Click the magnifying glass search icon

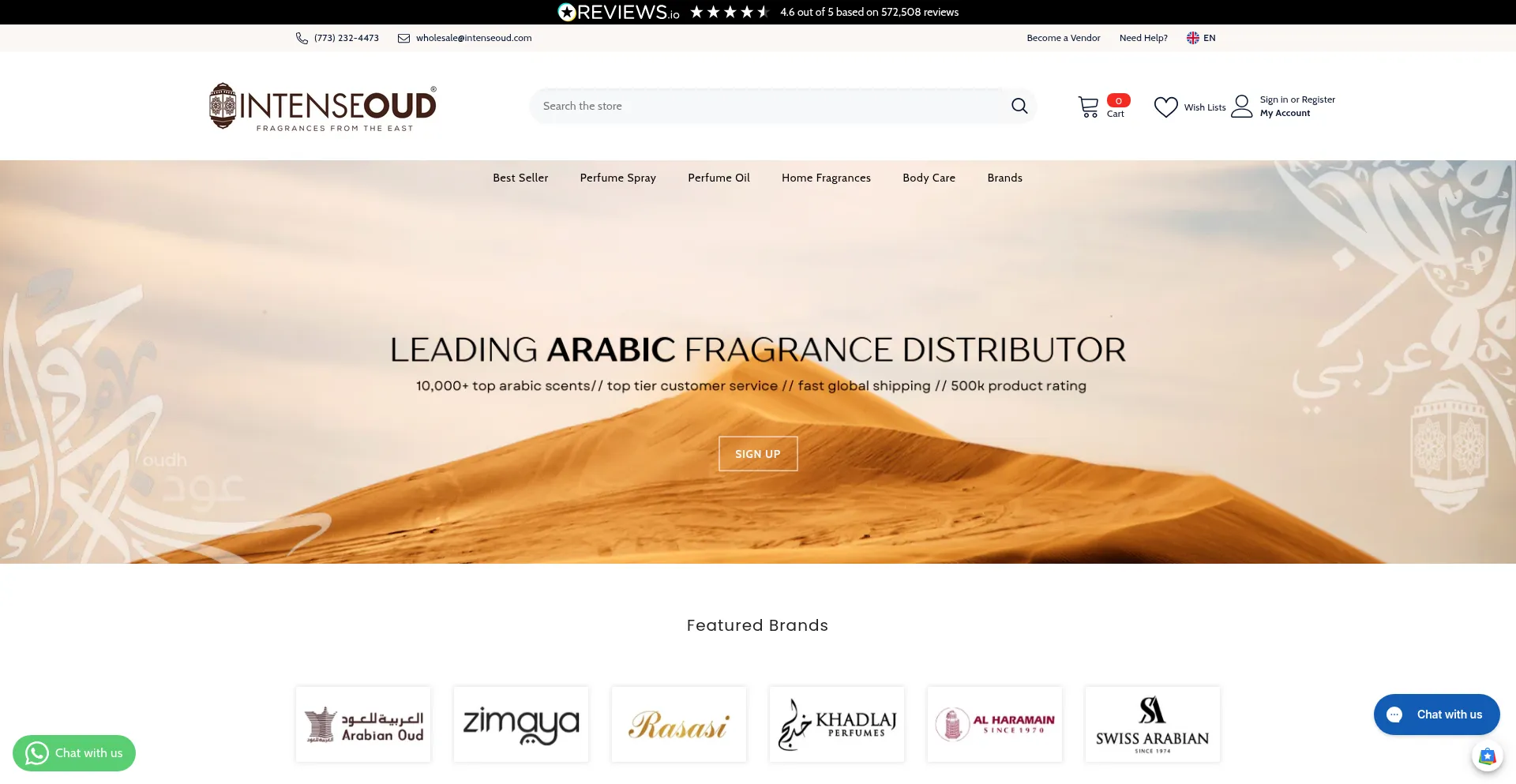click(x=1019, y=106)
